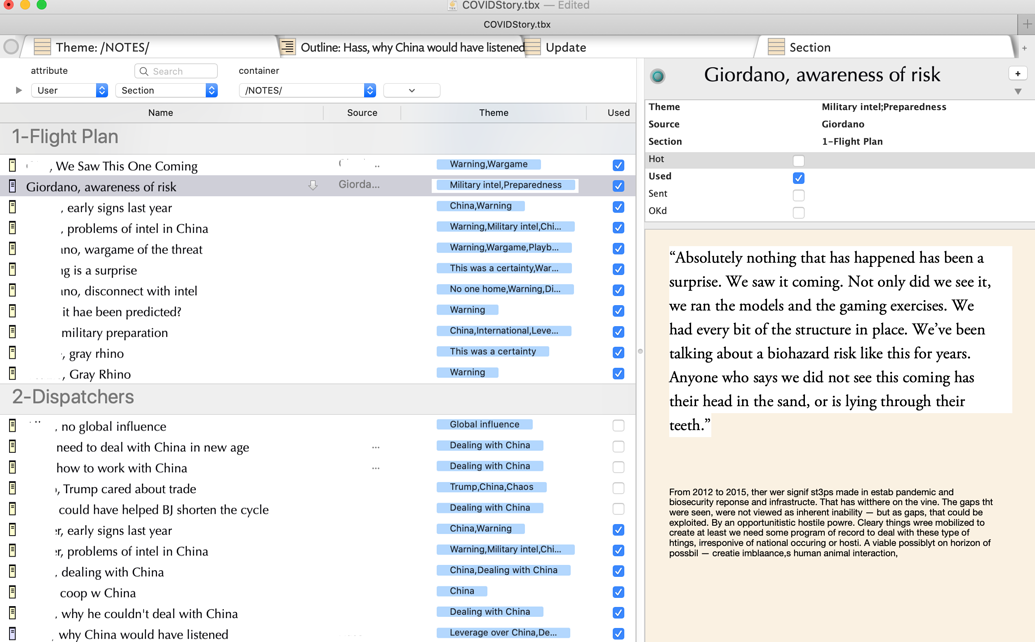
Task: Click the note icon beside 'Trump cared about trade'
Action: [x=12, y=488]
